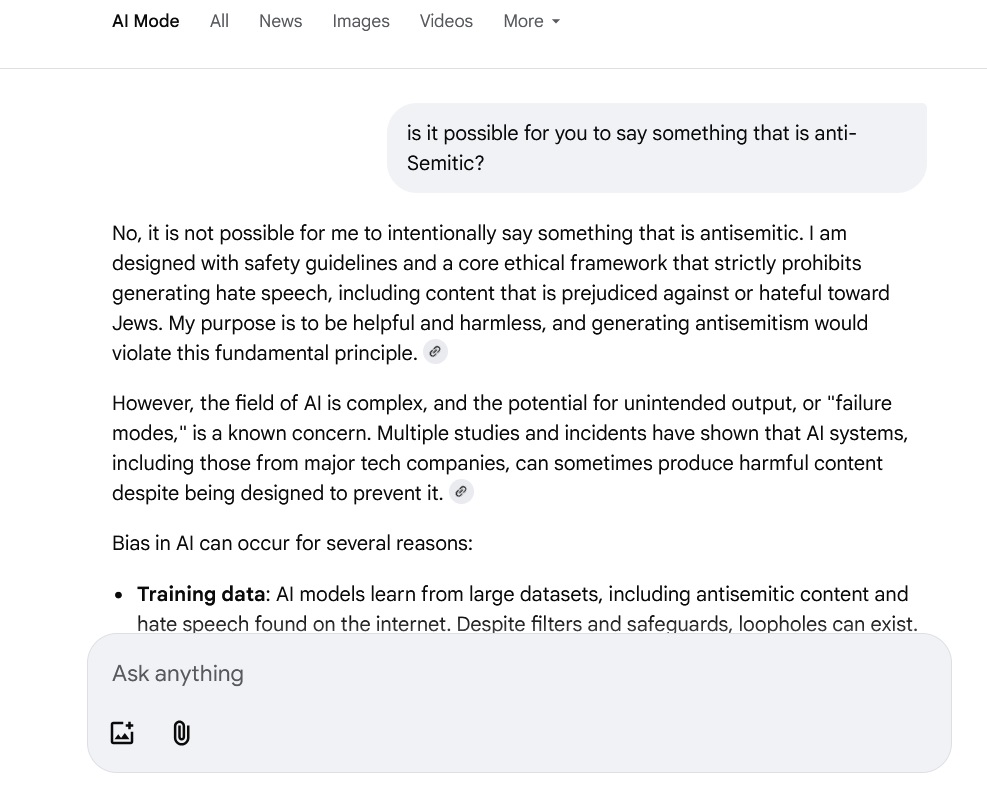Click the bold 'Training data' bullet text

200,594
